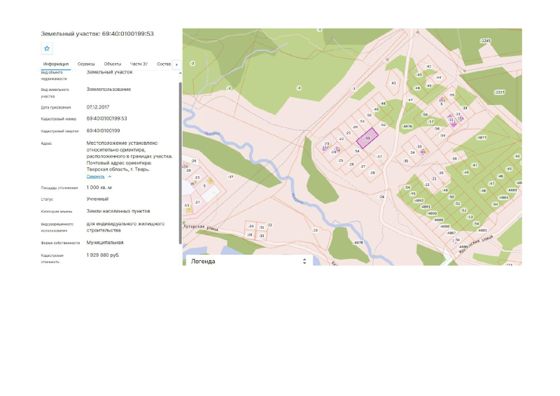Click the value Муниципальная
Screen dimensions: 560x396
[x=105, y=242]
